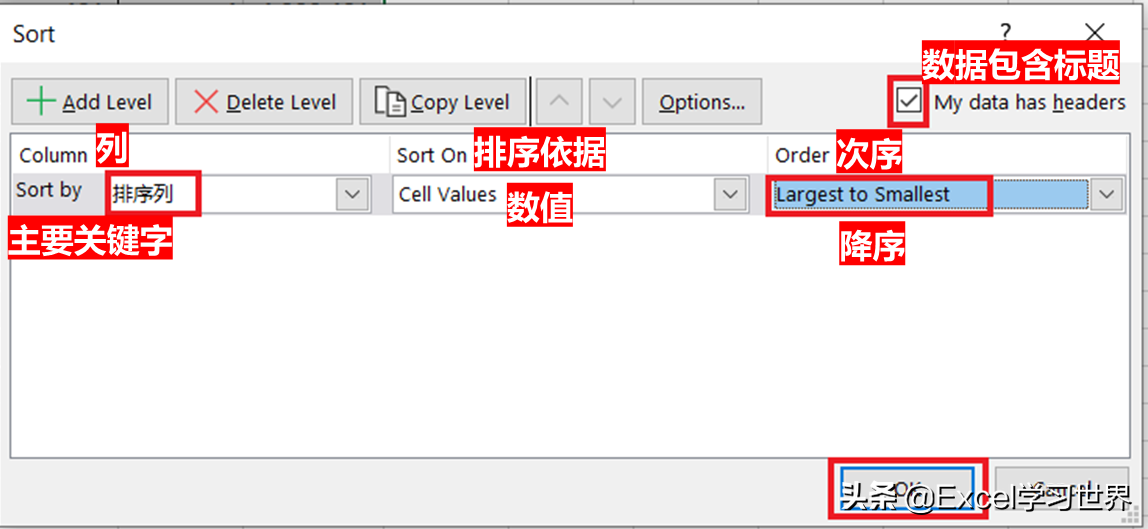Select the Sort by level row label
Screen dimensions: 1148x529
[x=49, y=190]
